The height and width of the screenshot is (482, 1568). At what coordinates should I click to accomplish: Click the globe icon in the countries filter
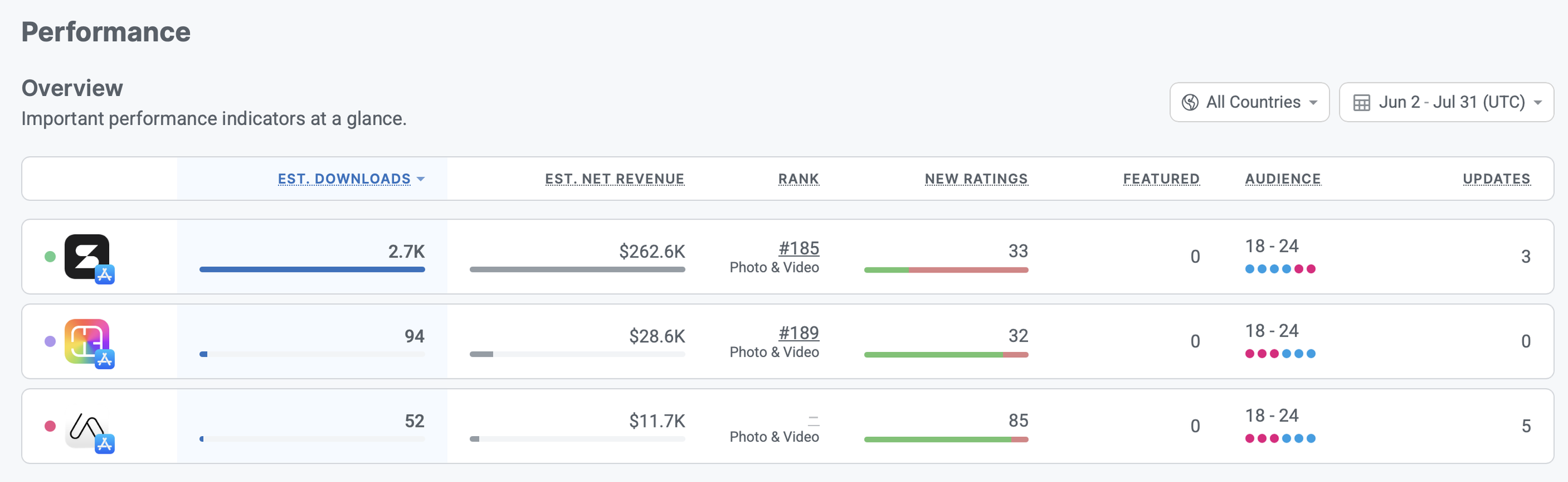tap(1190, 102)
